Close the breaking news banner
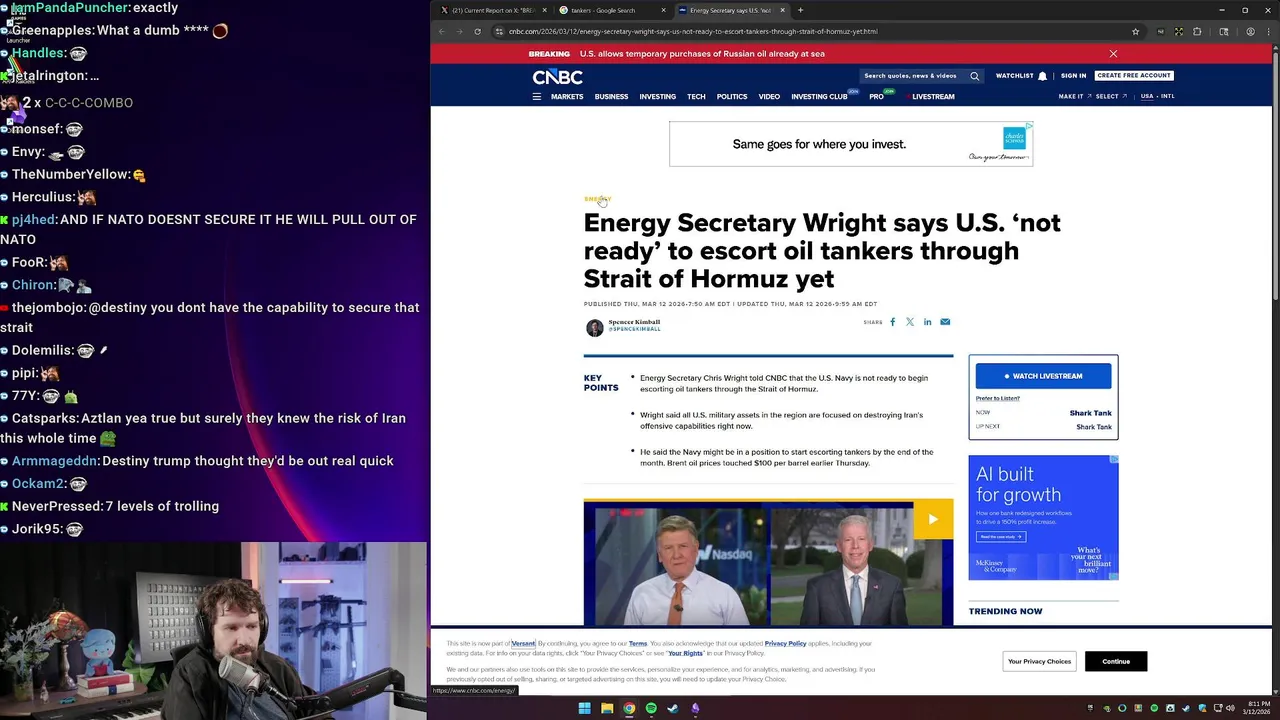This screenshot has width=1280, height=720. (1113, 54)
